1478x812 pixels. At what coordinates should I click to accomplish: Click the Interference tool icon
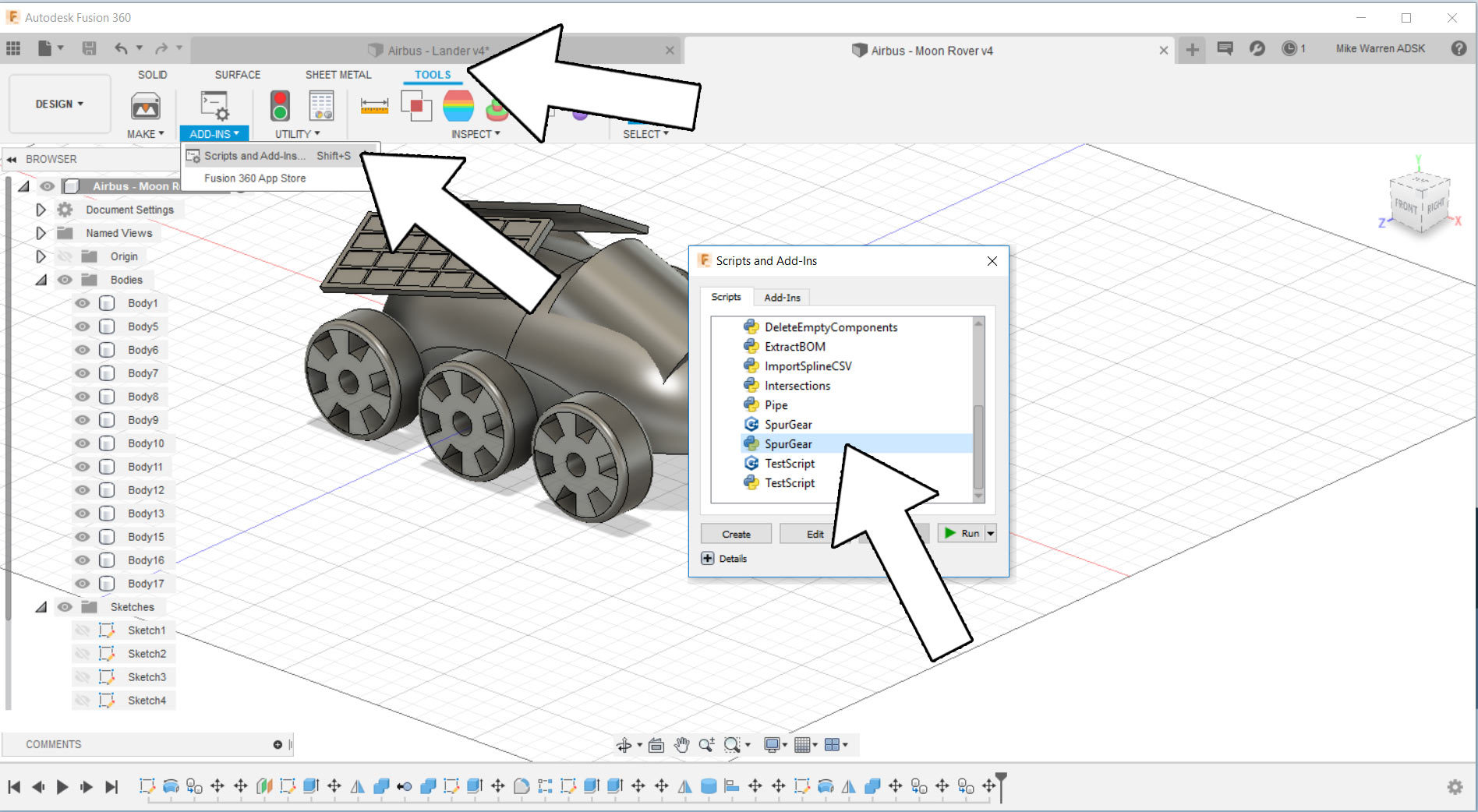click(x=416, y=106)
